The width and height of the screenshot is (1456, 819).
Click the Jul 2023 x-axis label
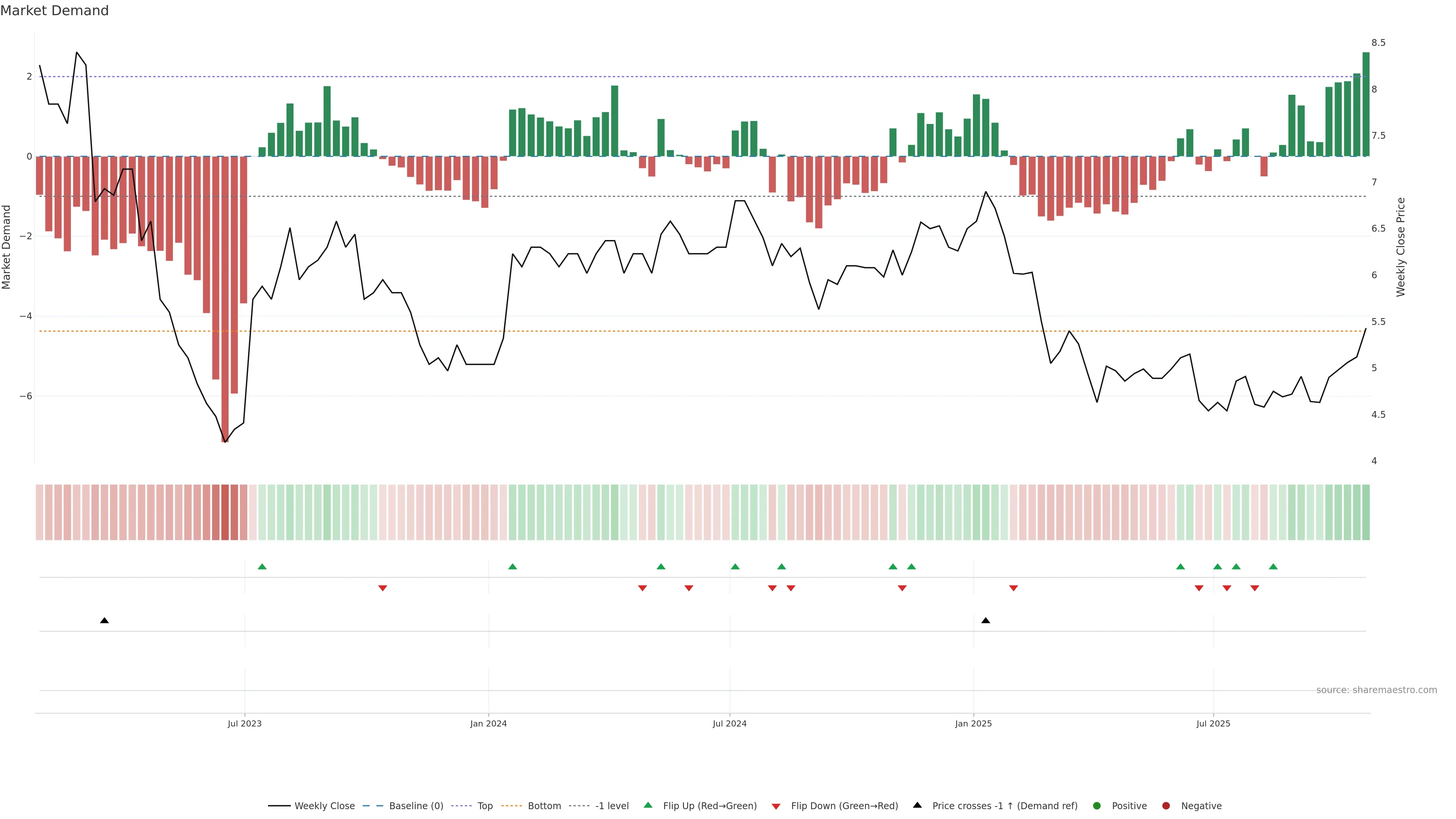244,724
